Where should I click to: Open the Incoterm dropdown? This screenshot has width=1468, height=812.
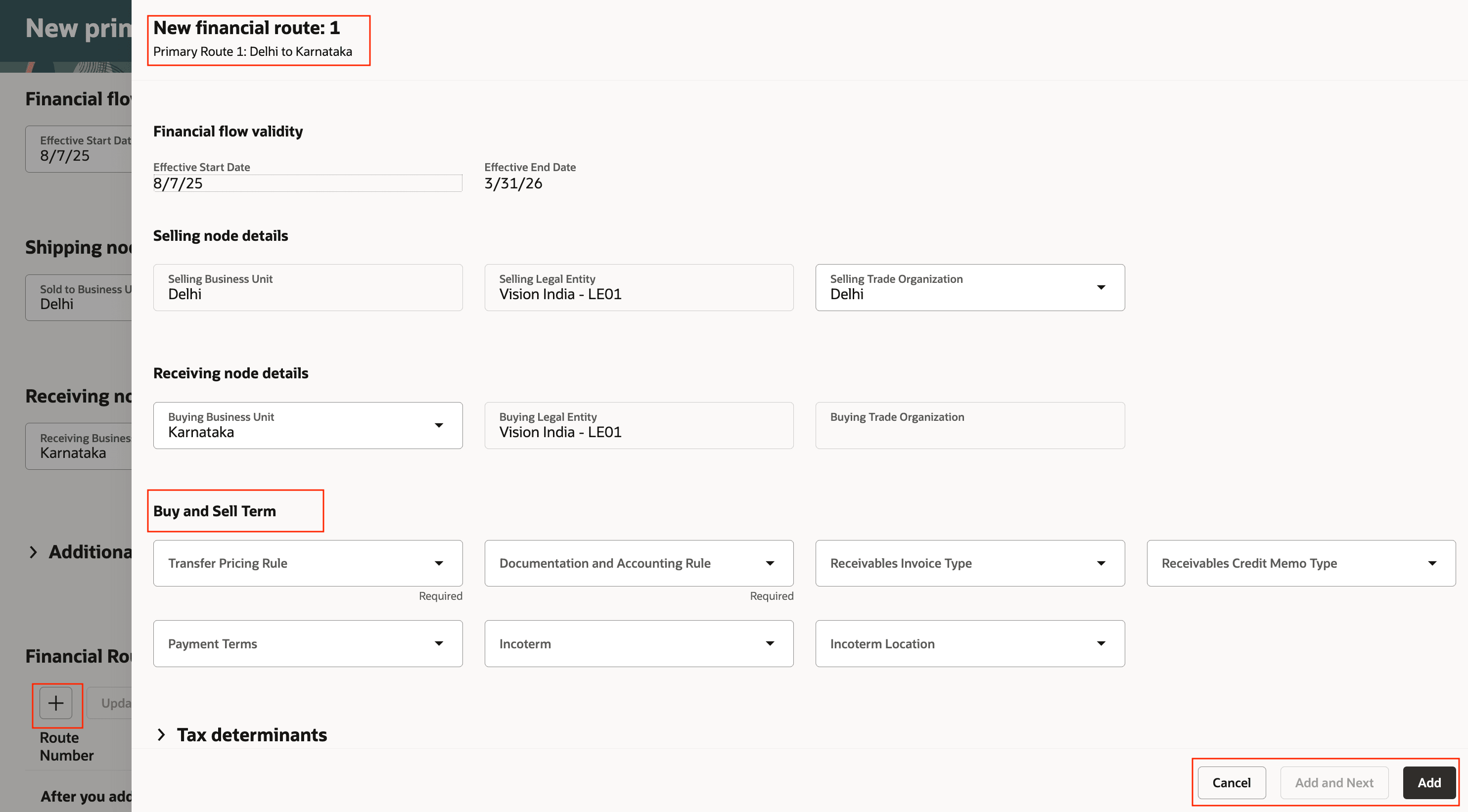tap(769, 644)
